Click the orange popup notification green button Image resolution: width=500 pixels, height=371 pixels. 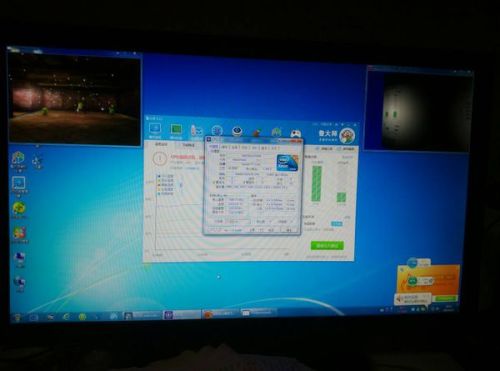coord(446,298)
